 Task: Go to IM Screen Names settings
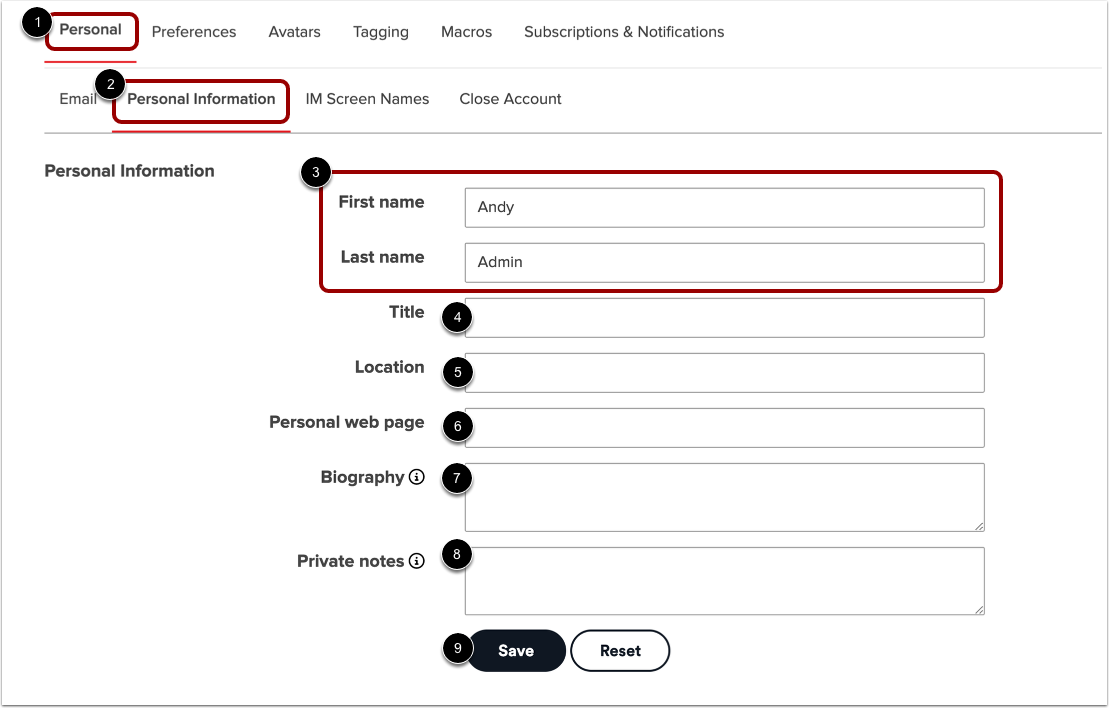point(367,98)
